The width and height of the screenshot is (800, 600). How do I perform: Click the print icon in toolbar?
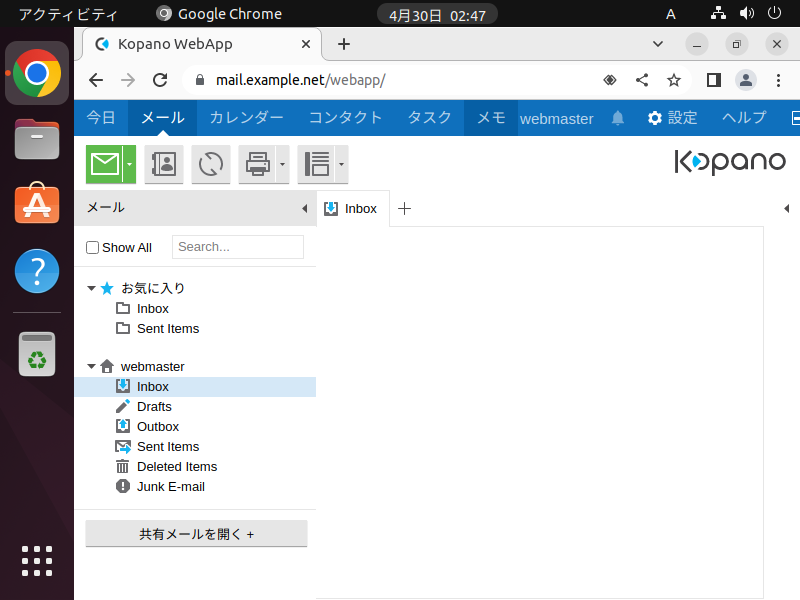point(258,164)
